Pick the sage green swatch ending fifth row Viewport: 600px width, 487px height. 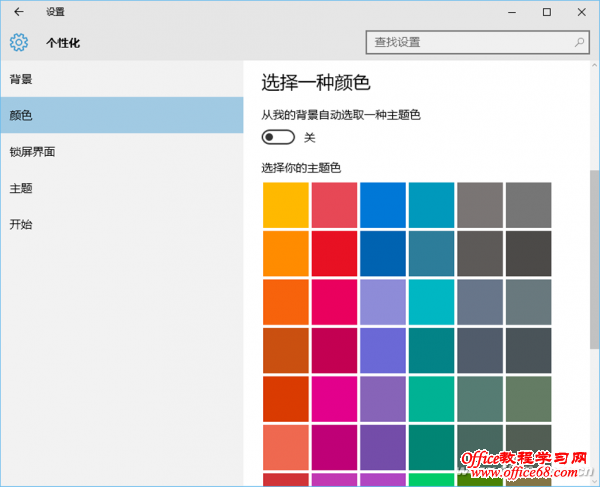[x=529, y=399]
